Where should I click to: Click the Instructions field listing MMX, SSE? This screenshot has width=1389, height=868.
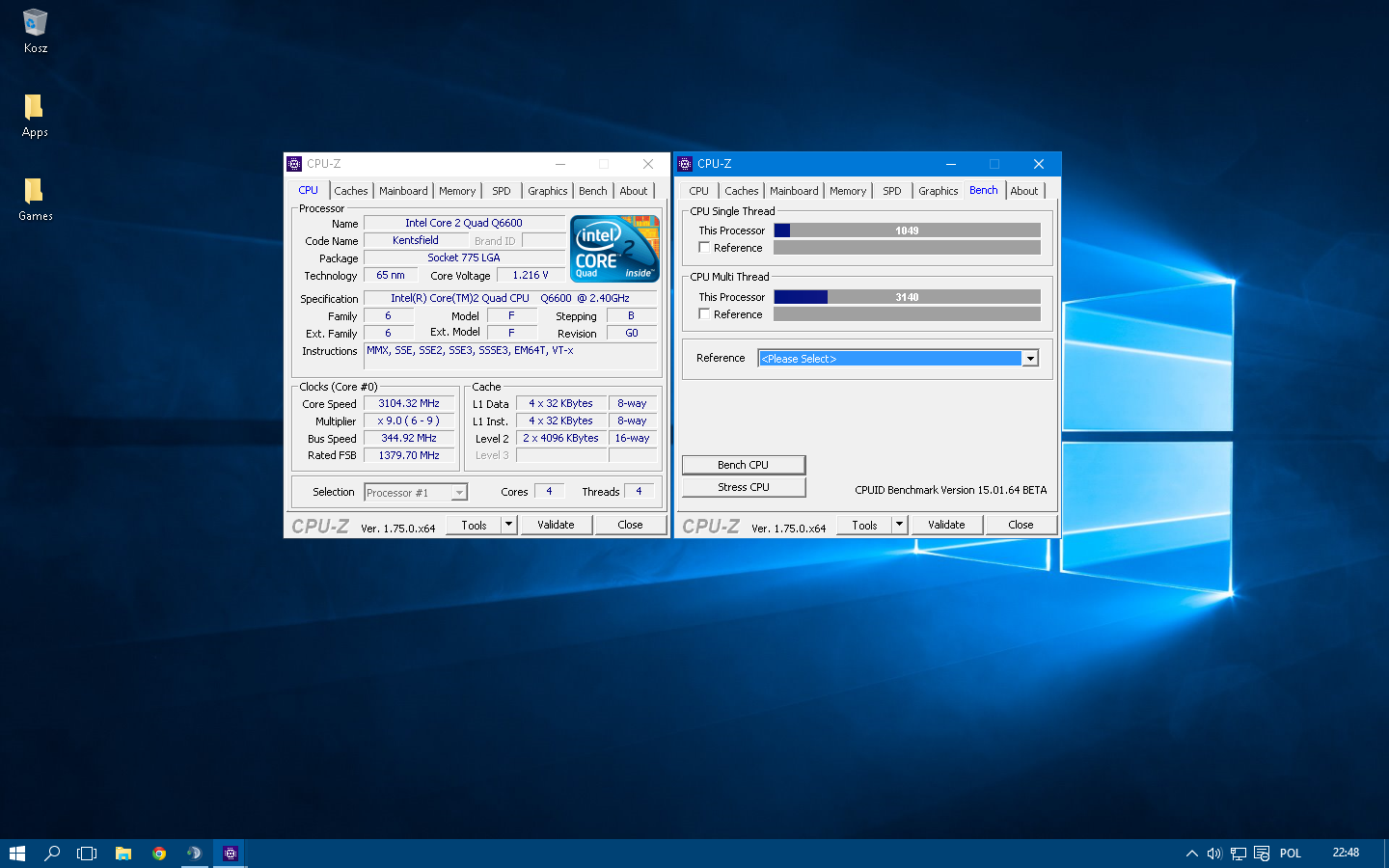510,356
